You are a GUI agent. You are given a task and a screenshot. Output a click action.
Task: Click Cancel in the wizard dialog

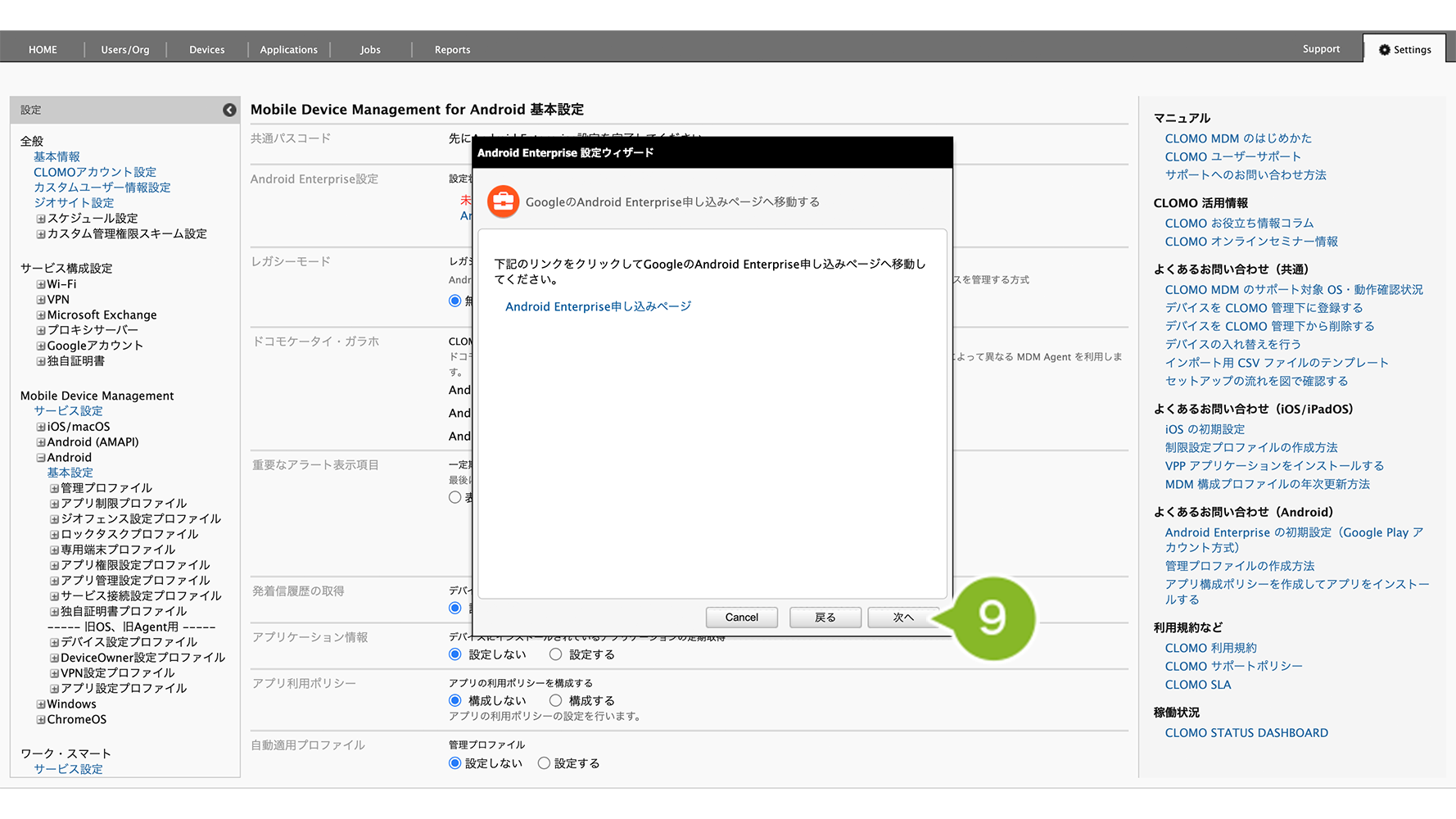pos(742,618)
